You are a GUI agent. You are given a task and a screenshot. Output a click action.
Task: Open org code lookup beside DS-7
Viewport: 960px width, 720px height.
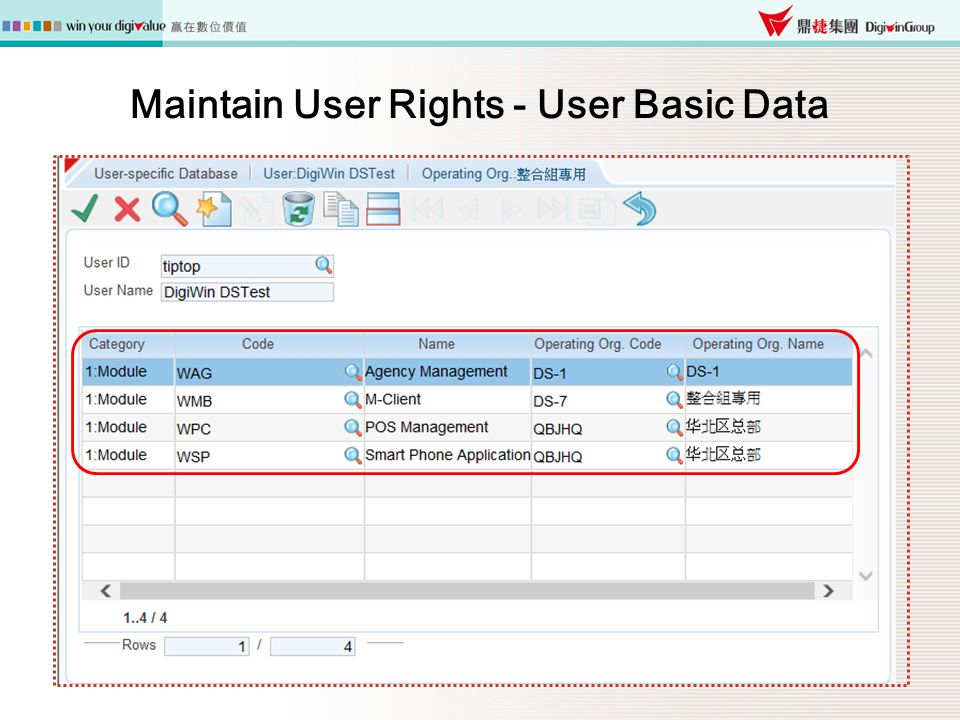coord(674,400)
